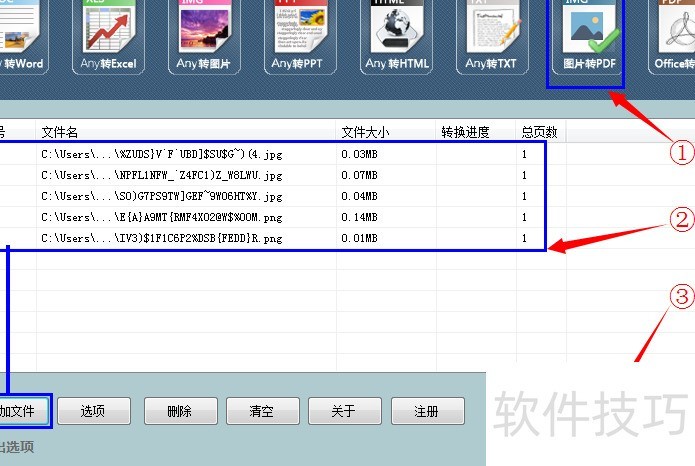Select the Any转HTML conversion icon

click(x=402, y=37)
